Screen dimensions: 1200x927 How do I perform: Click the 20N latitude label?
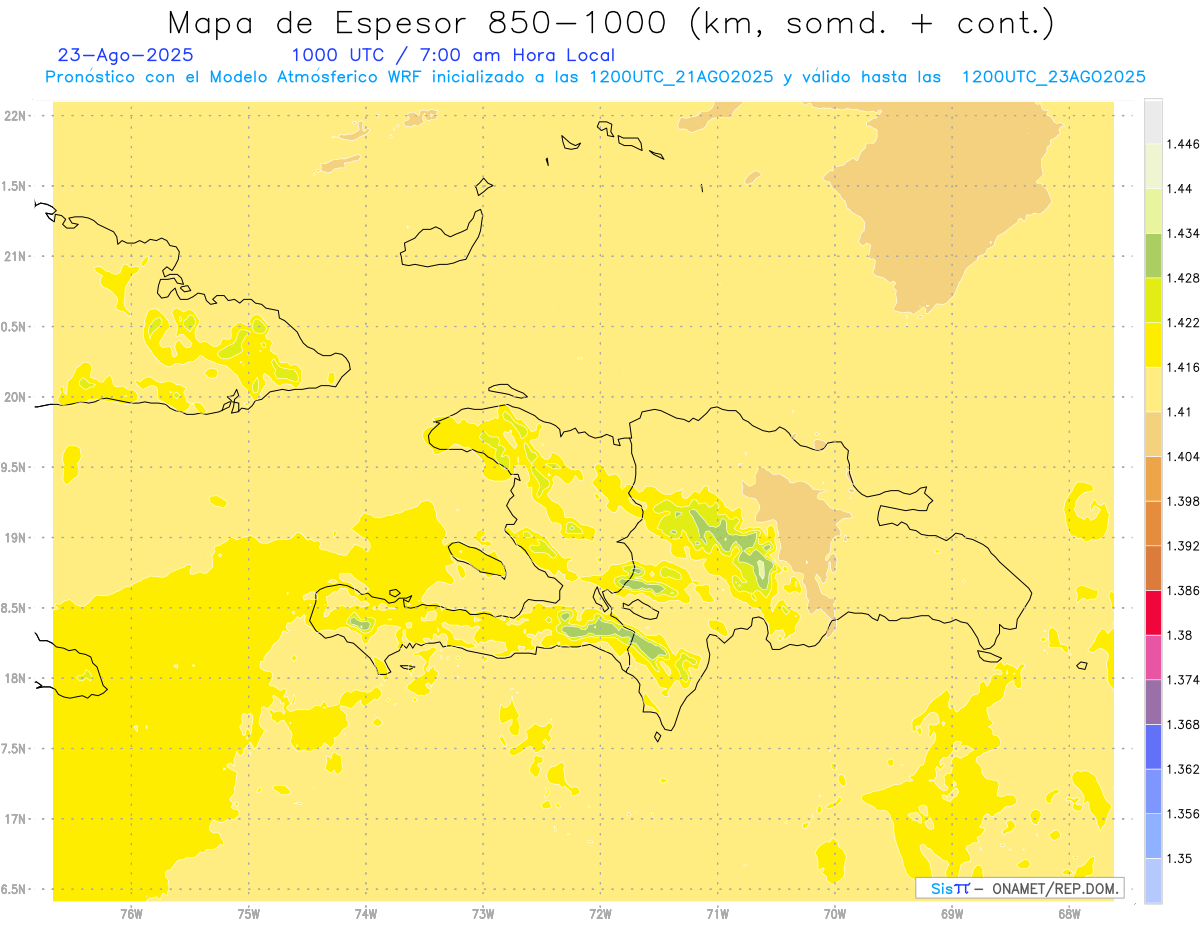pyautogui.click(x=15, y=398)
